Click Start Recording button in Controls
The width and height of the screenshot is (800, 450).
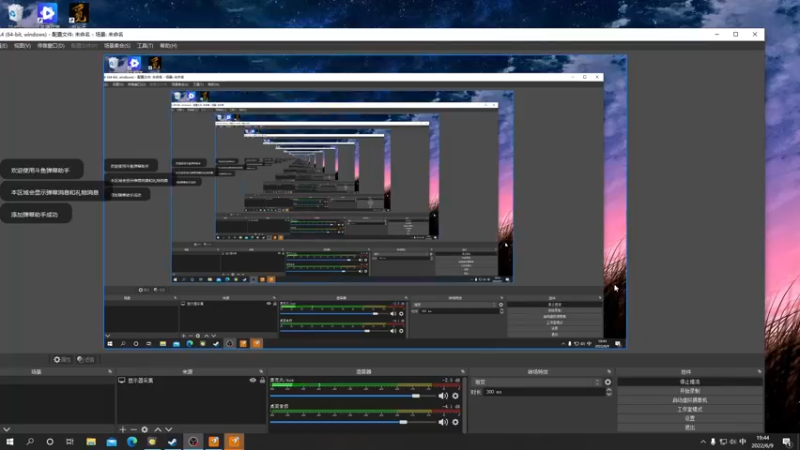click(690, 391)
